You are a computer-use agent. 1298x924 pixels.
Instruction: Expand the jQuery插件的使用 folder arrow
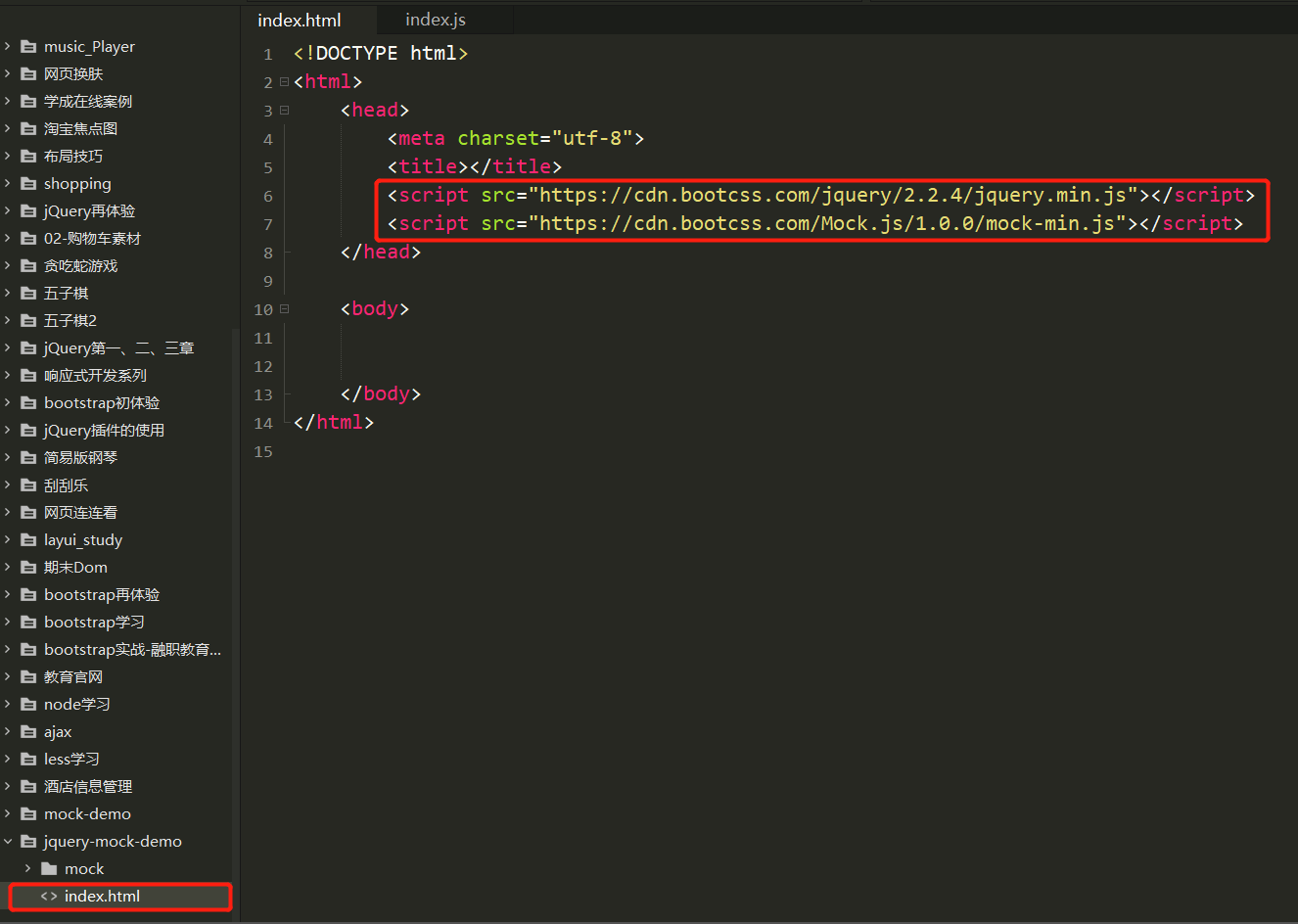[8, 430]
